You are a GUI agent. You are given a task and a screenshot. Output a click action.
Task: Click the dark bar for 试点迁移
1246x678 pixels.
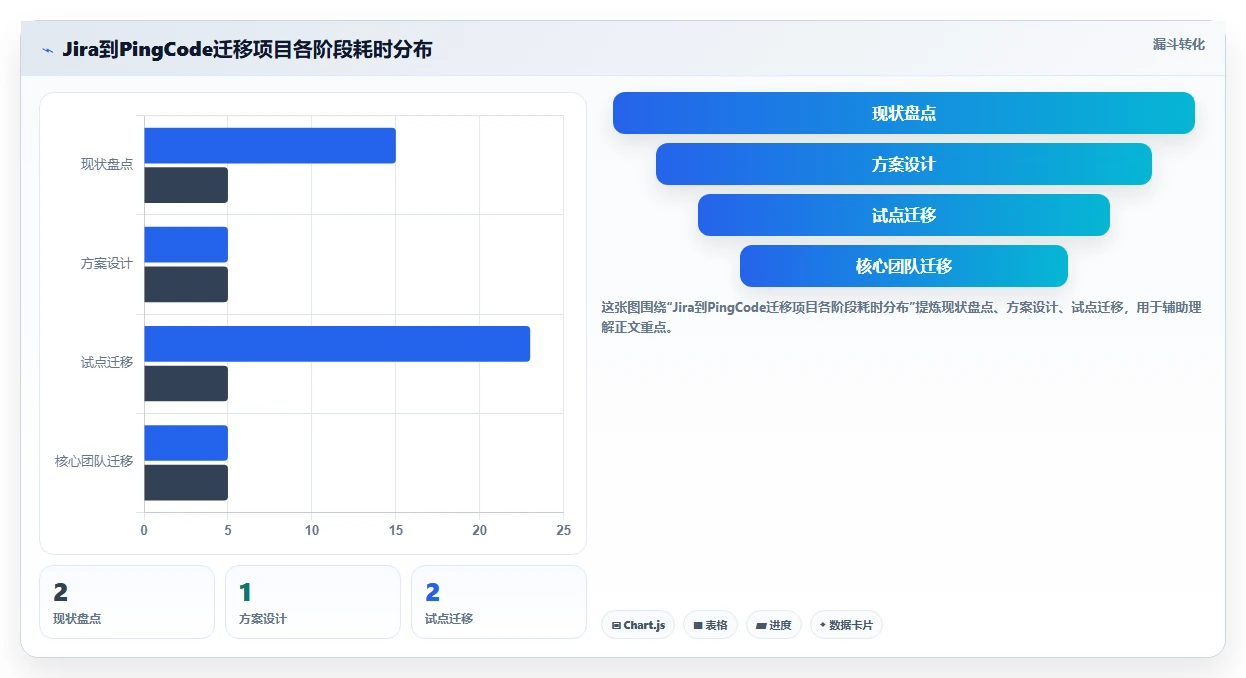[186, 383]
